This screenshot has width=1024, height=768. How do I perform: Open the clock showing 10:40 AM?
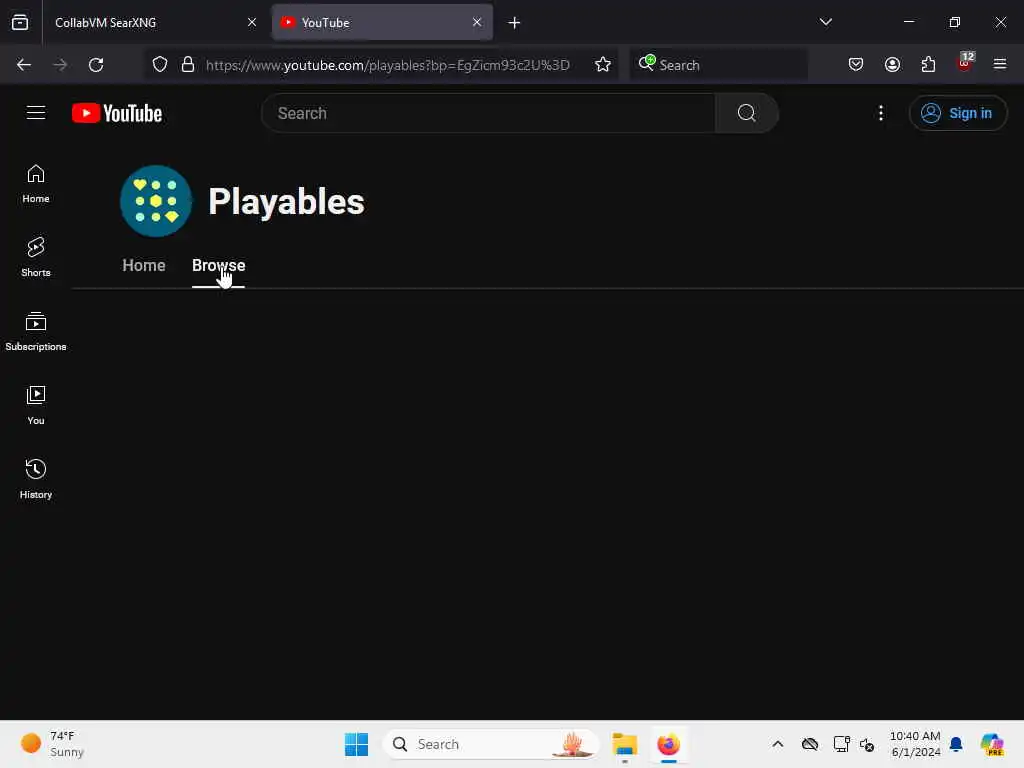(915, 744)
